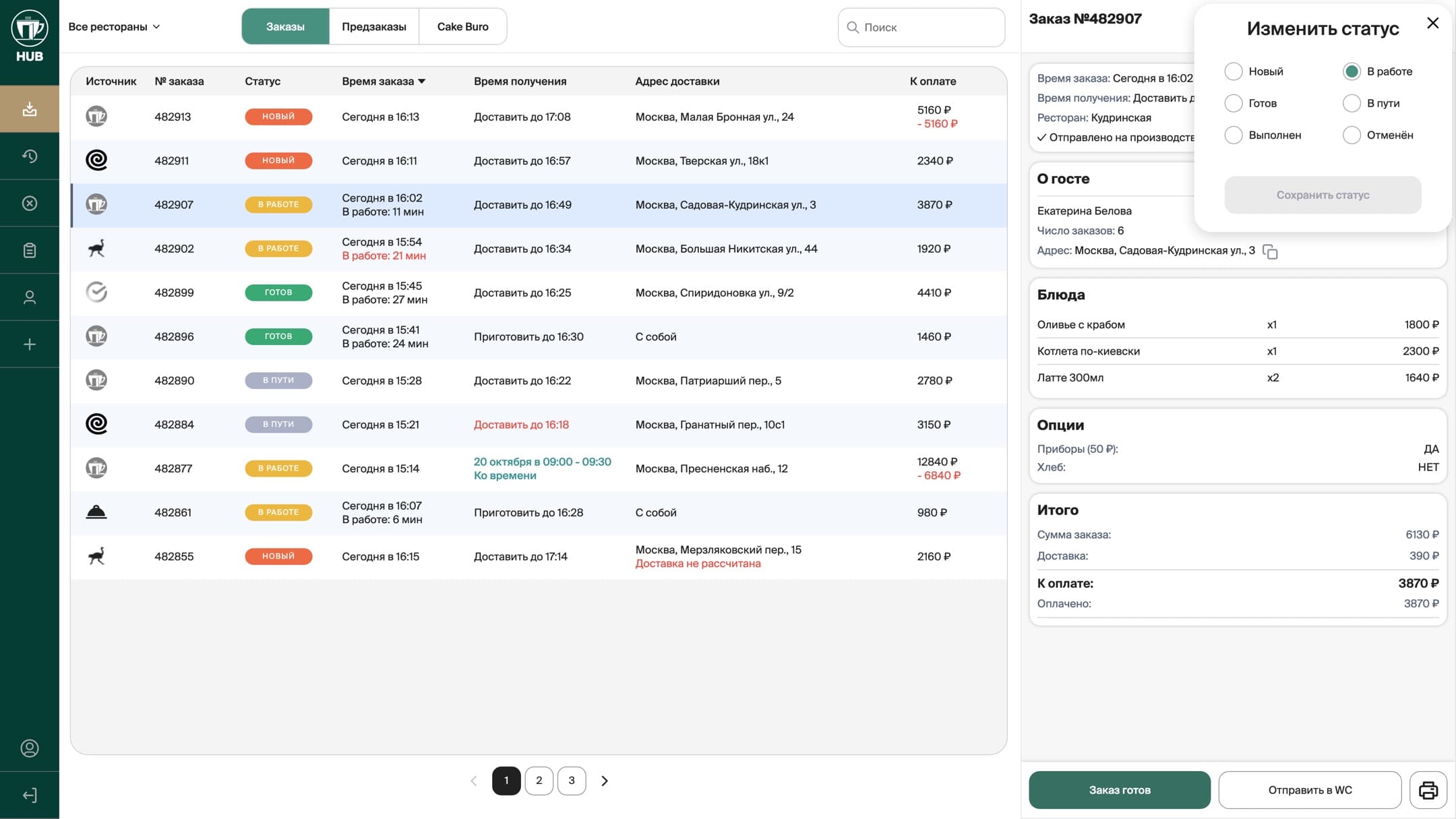
Task: Switch to the Предзаказы tab
Action: 374,27
